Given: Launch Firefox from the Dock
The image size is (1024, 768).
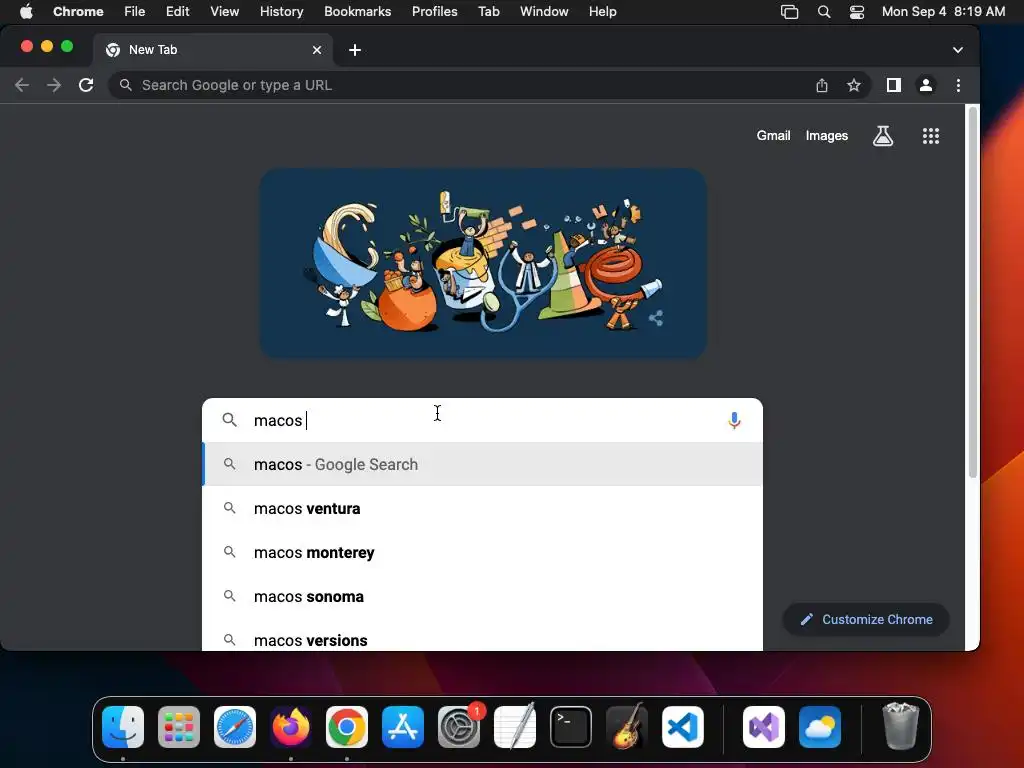Looking at the screenshot, I should [291, 727].
